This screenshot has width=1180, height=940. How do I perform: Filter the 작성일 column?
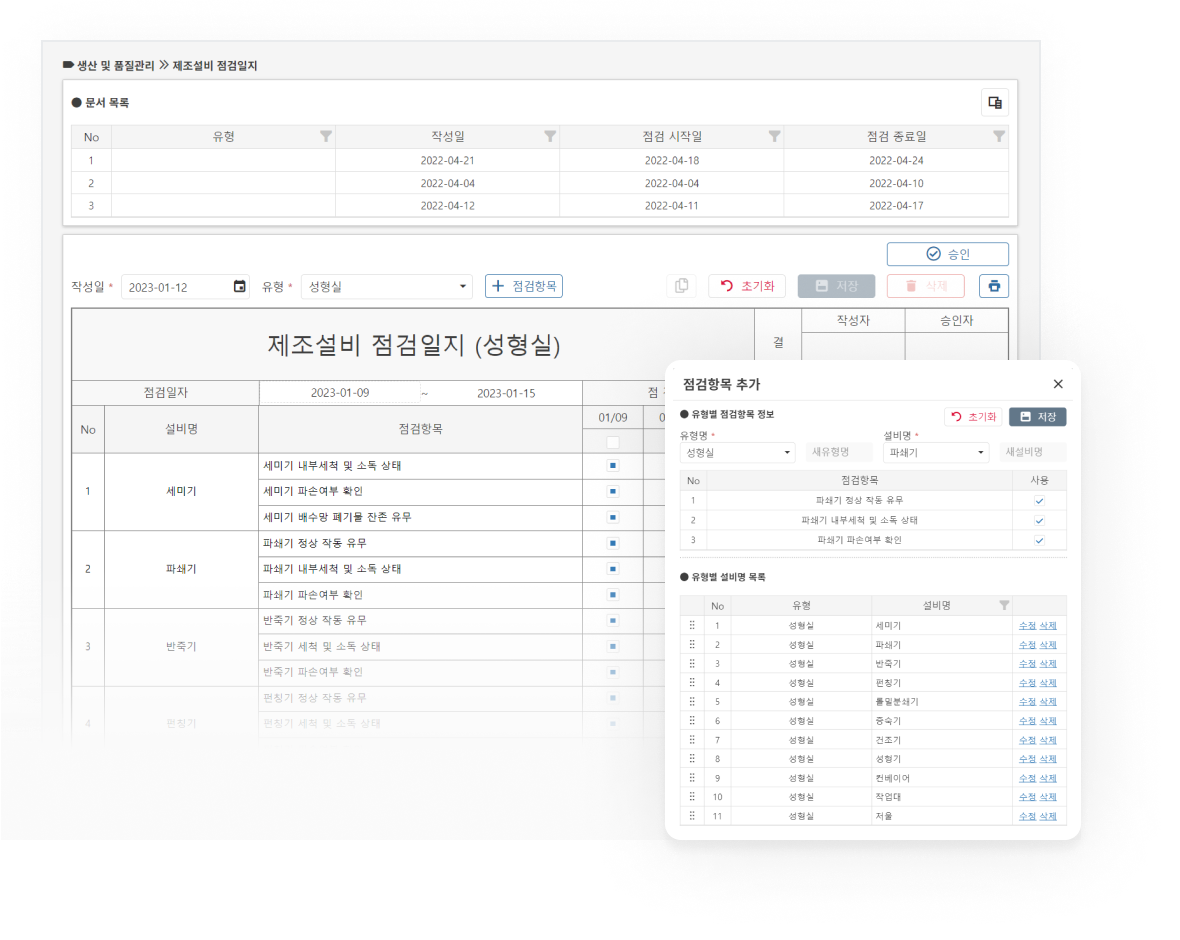pos(549,136)
